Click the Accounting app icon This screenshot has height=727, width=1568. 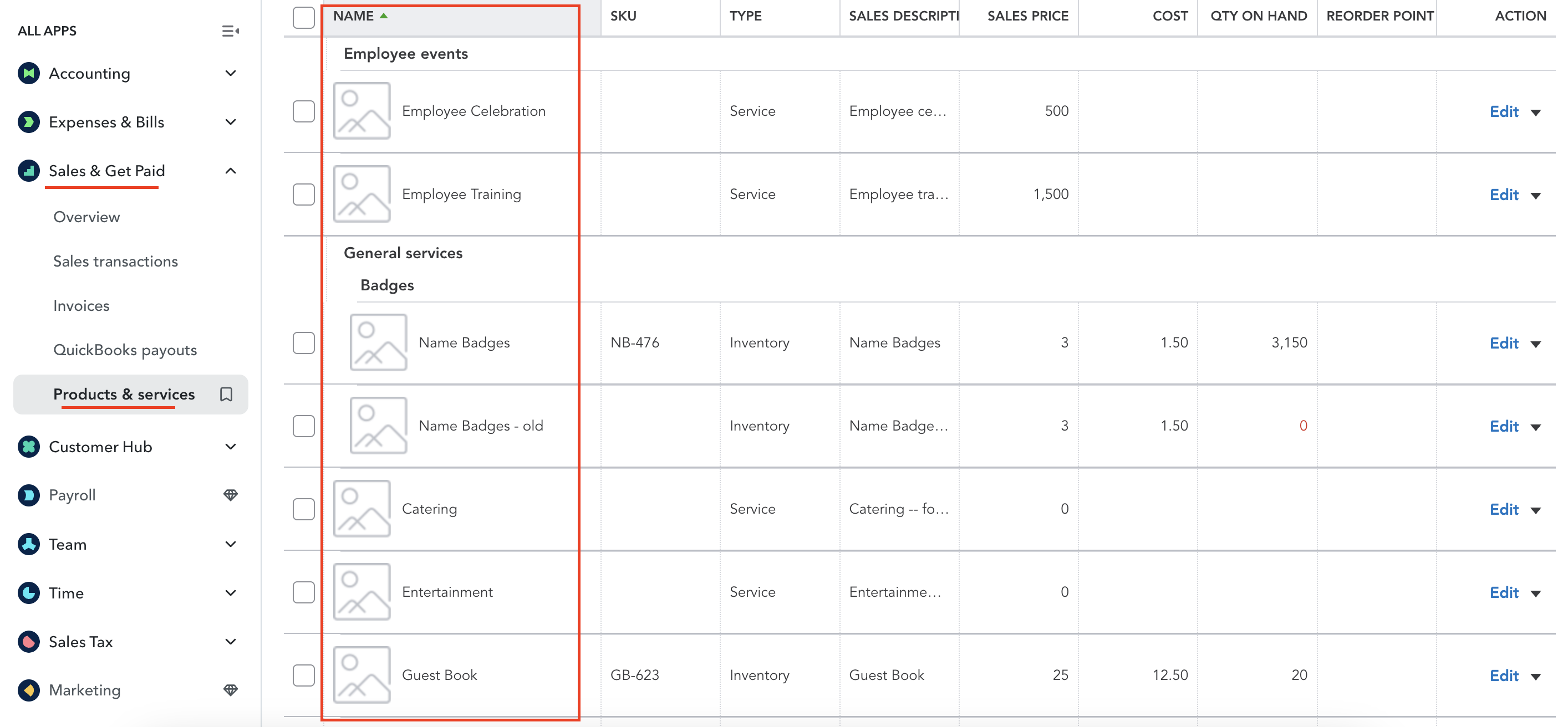[x=29, y=74]
